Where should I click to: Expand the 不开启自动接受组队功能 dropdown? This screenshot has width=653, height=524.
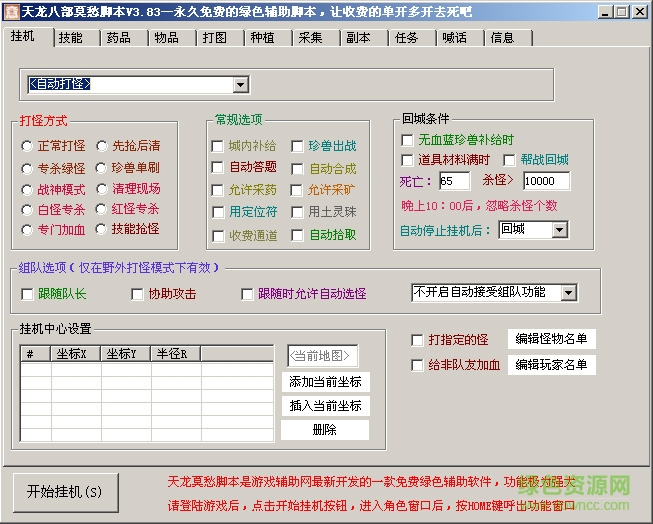[568, 292]
